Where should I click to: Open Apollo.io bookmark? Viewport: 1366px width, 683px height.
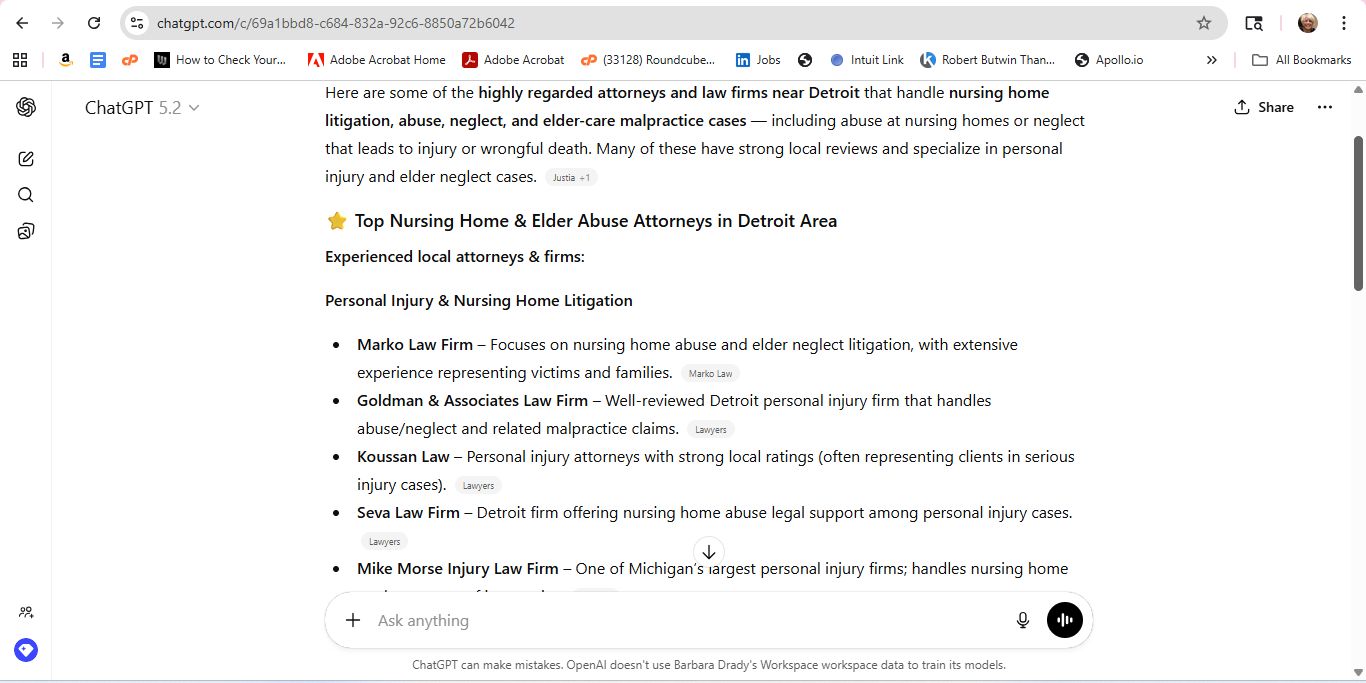(x=1109, y=60)
